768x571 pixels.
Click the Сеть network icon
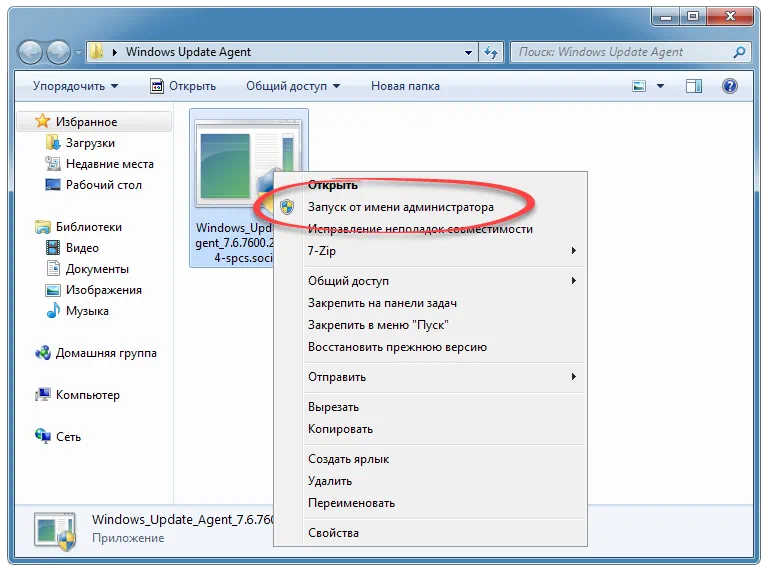(x=43, y=436)
